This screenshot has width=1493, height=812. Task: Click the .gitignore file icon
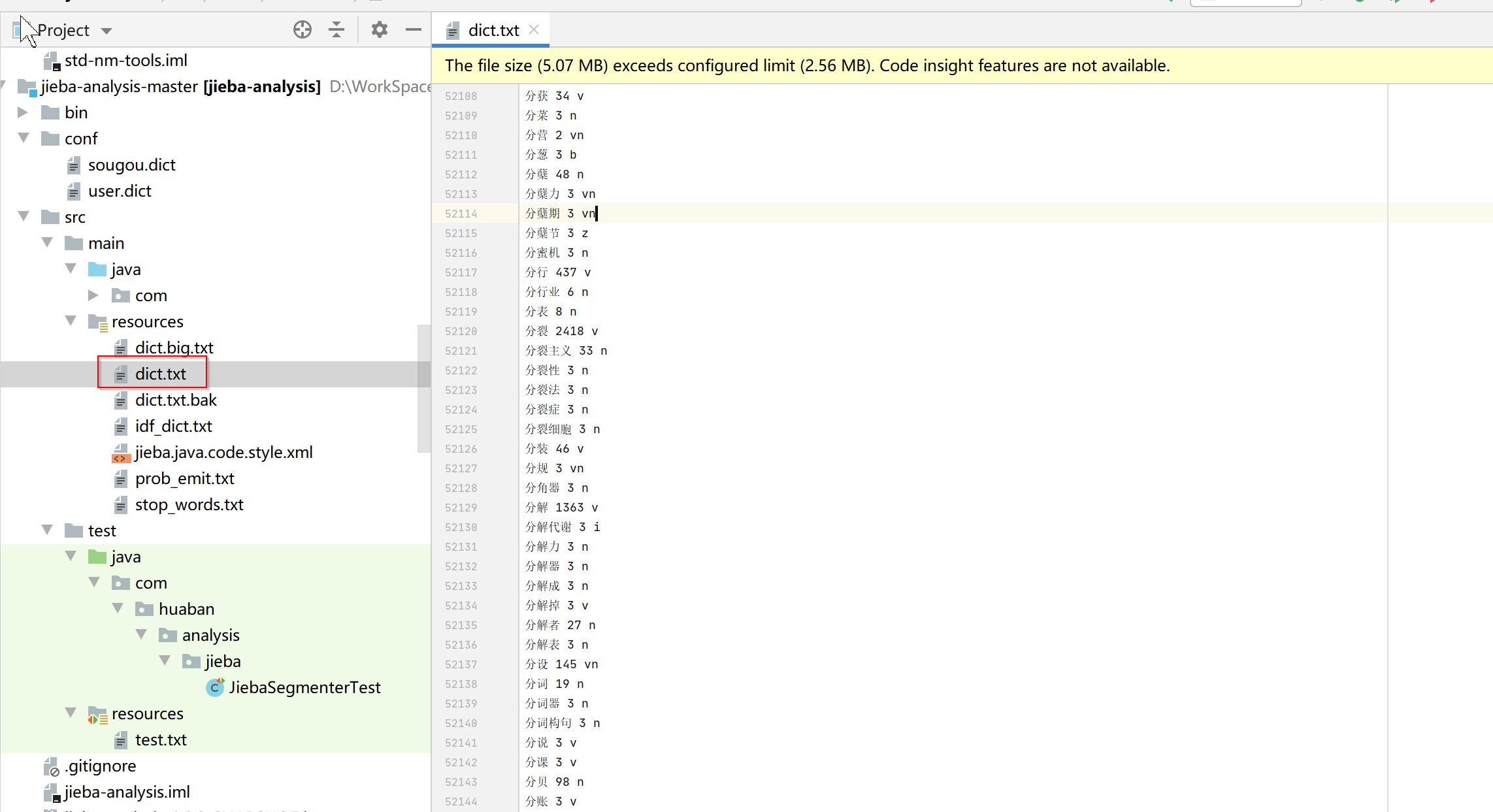click(x=51, y=766)
